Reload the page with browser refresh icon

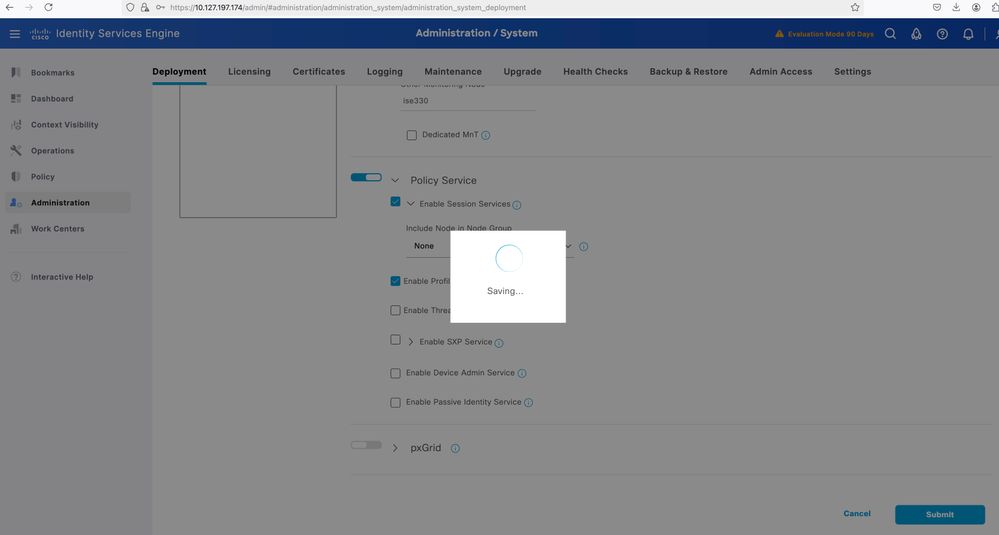48,8
